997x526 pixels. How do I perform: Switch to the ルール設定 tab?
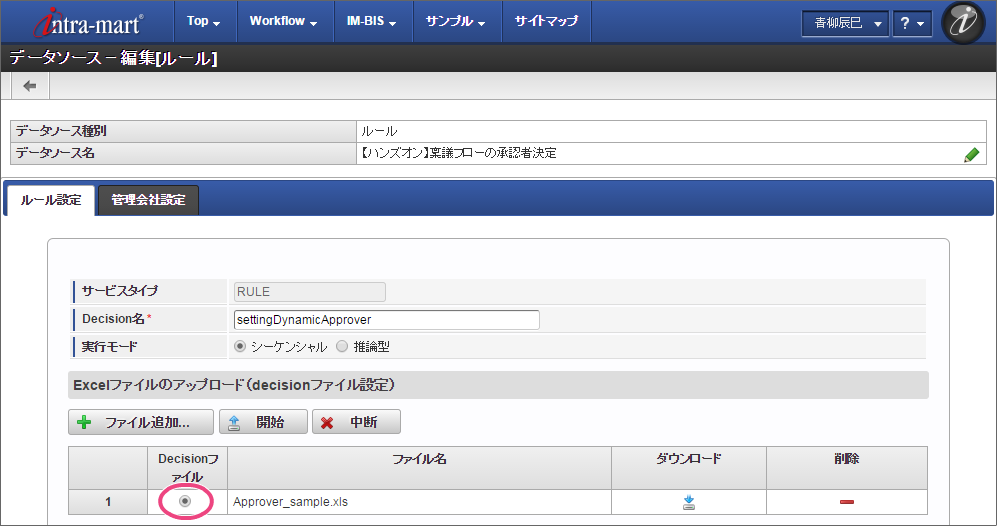(x=51, y=200)
